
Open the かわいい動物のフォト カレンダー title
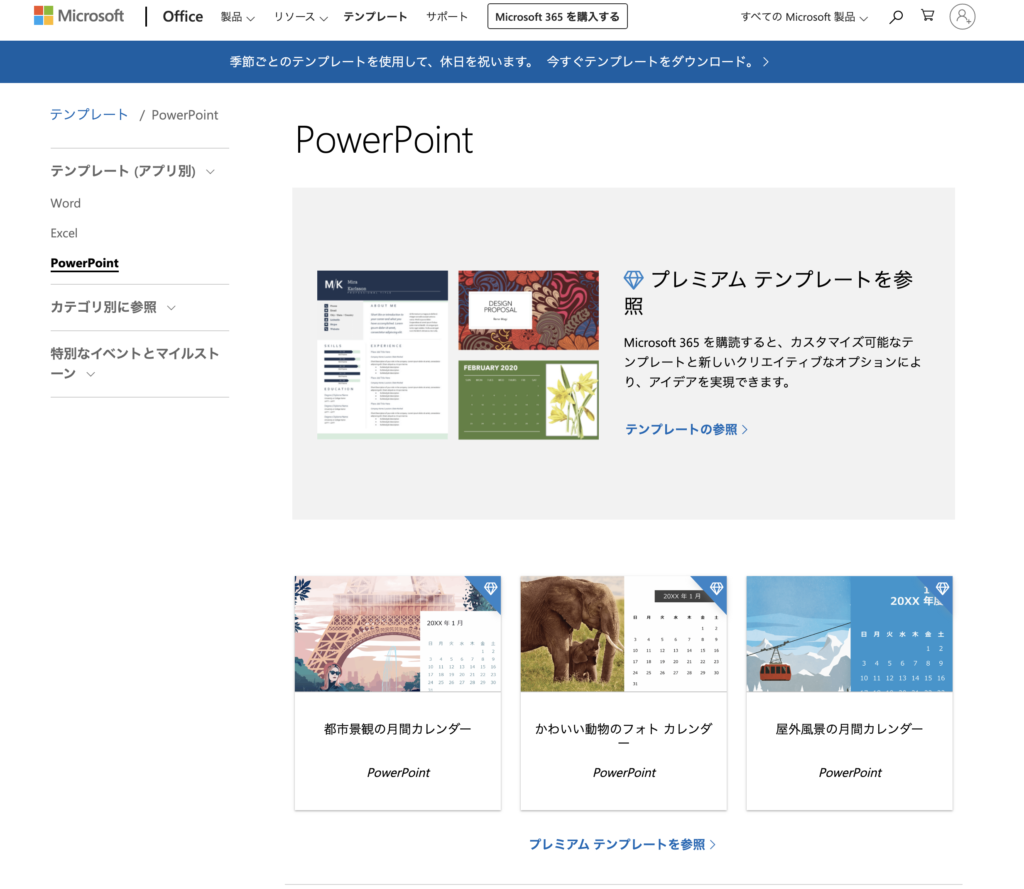(624, 736)
